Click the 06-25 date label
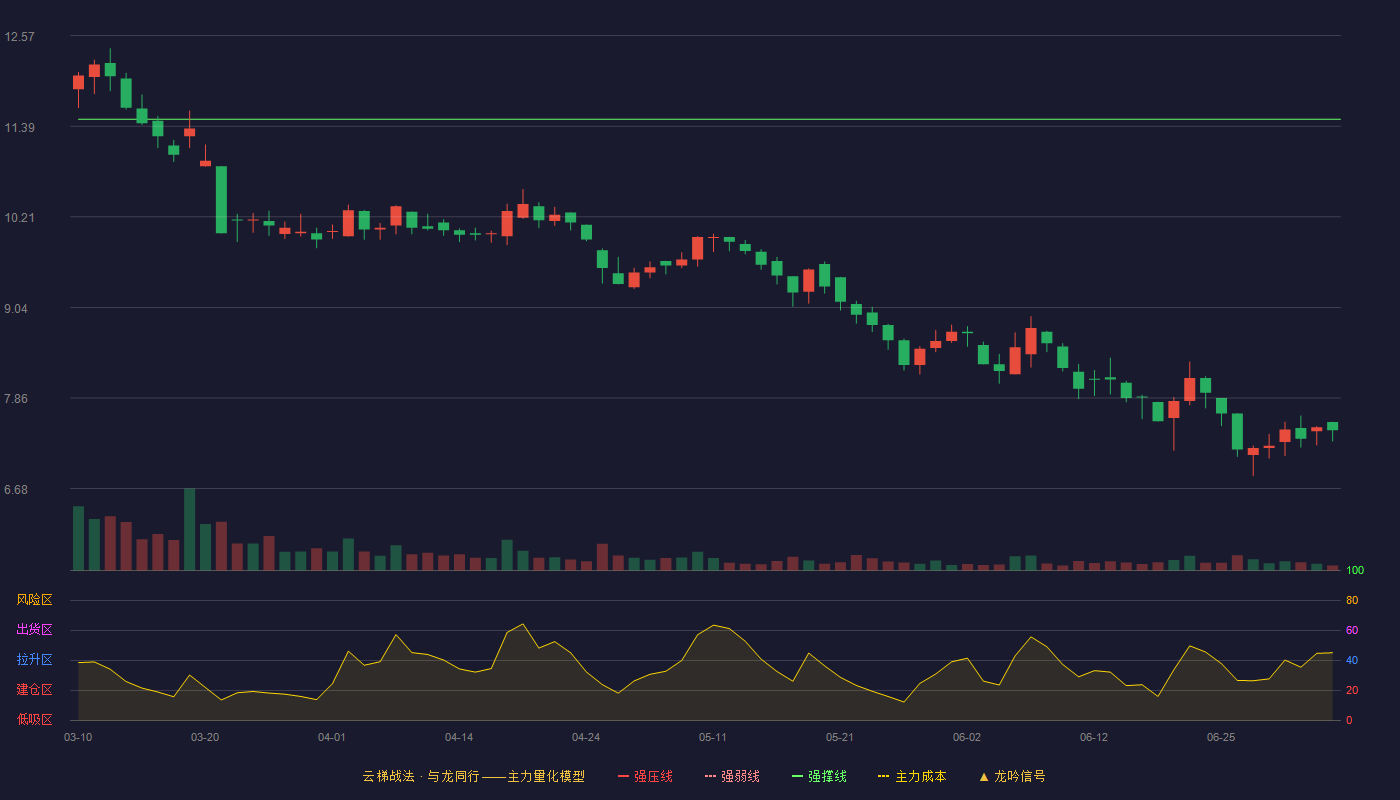The image size is (1400, 800). (1221, 737)
